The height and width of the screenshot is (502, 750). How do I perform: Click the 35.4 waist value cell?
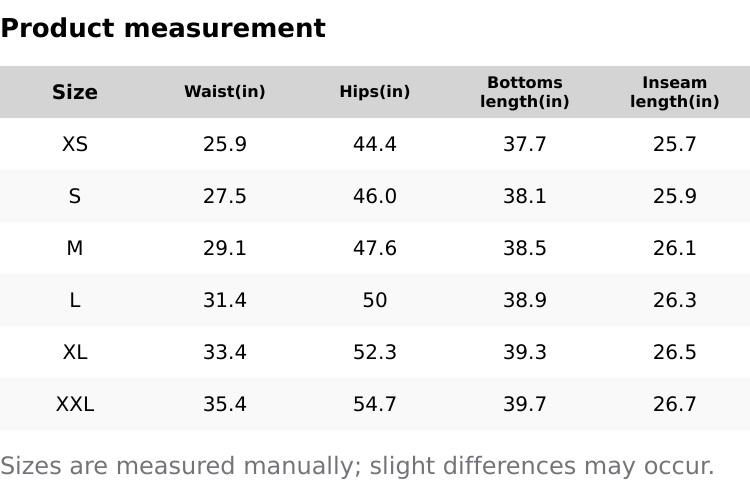[x=225, y=404]
